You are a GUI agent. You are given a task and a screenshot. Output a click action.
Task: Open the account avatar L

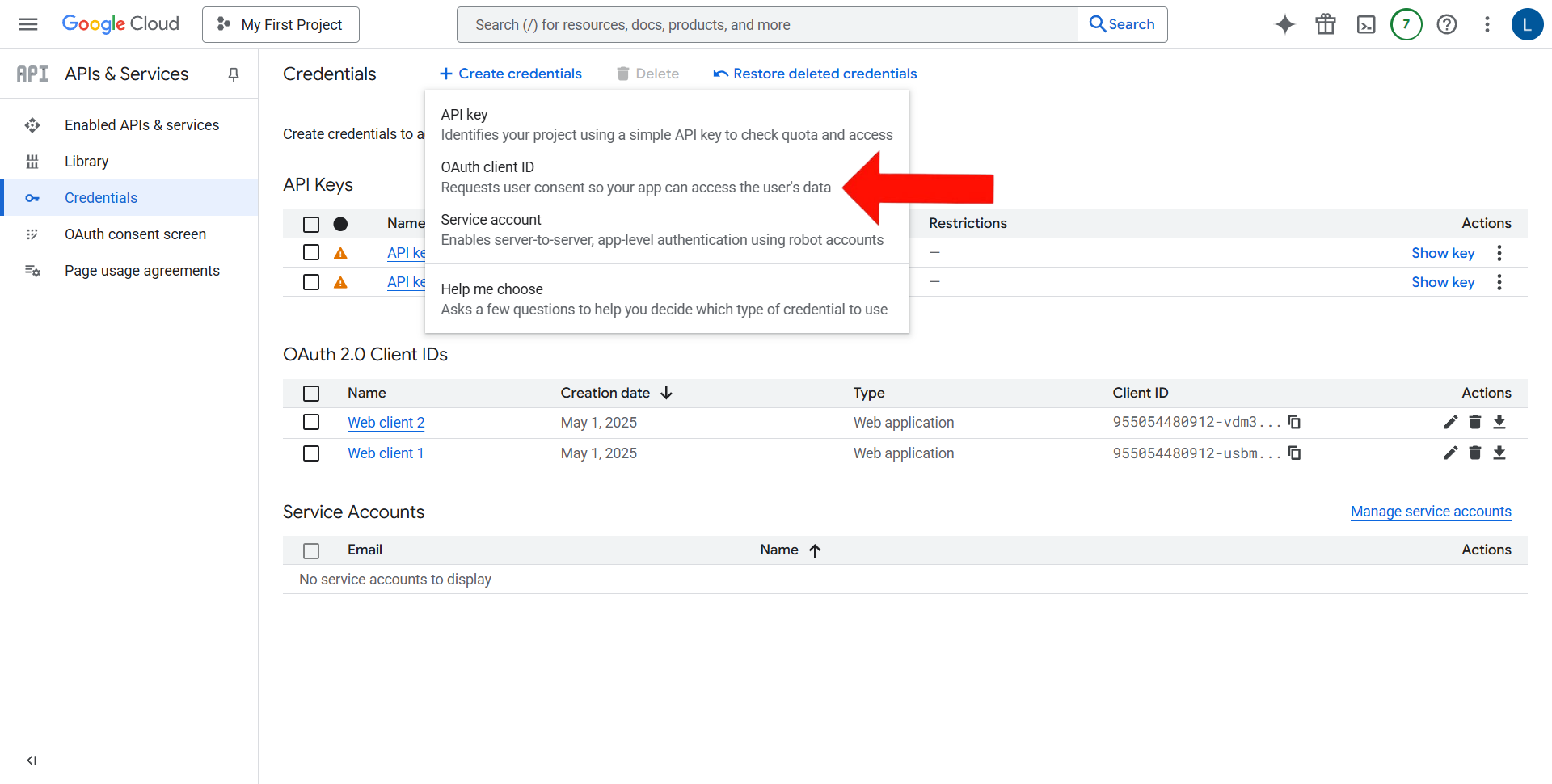tap(1527, 24)
